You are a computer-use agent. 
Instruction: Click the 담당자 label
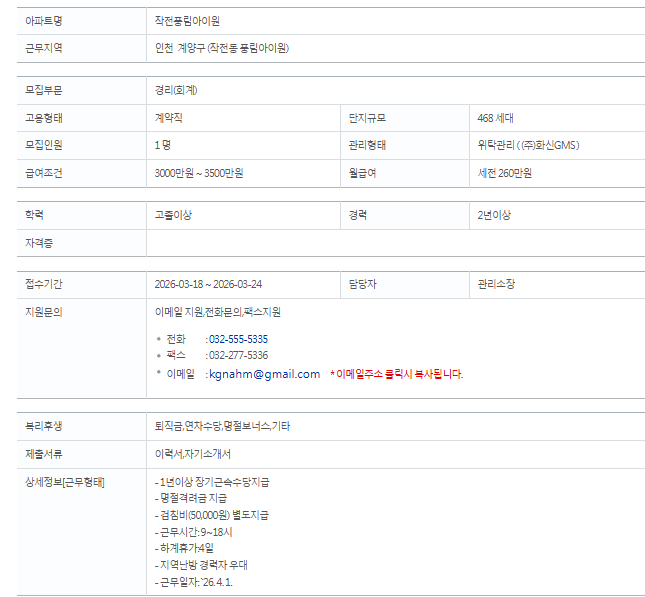(362, 284)
